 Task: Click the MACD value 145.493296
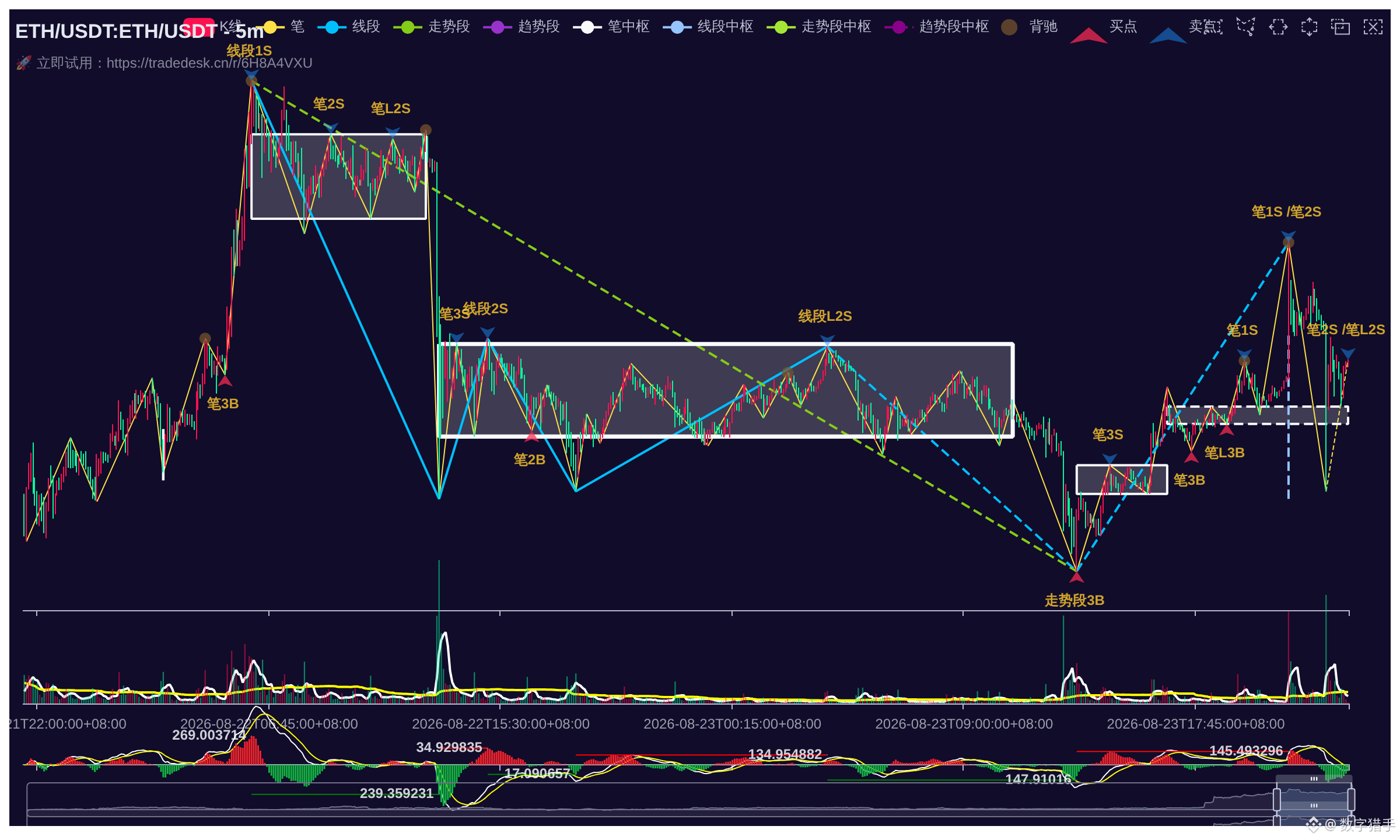[1247, 751]
